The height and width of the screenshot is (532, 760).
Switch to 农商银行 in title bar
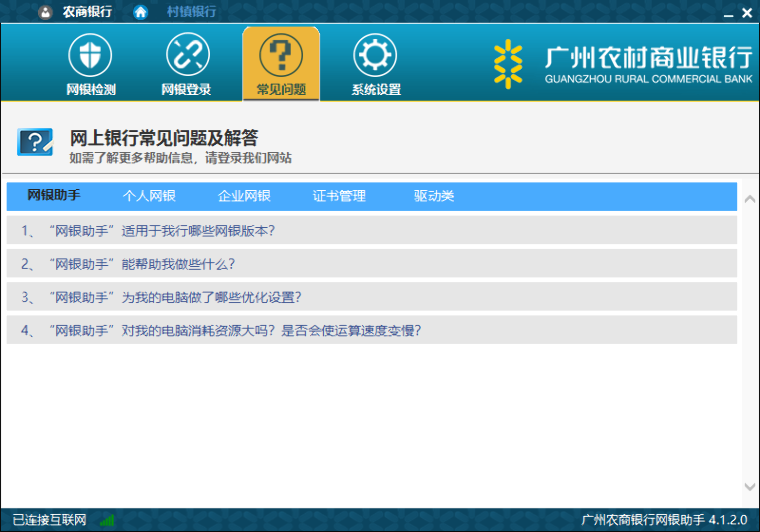[x=87, y=12]
